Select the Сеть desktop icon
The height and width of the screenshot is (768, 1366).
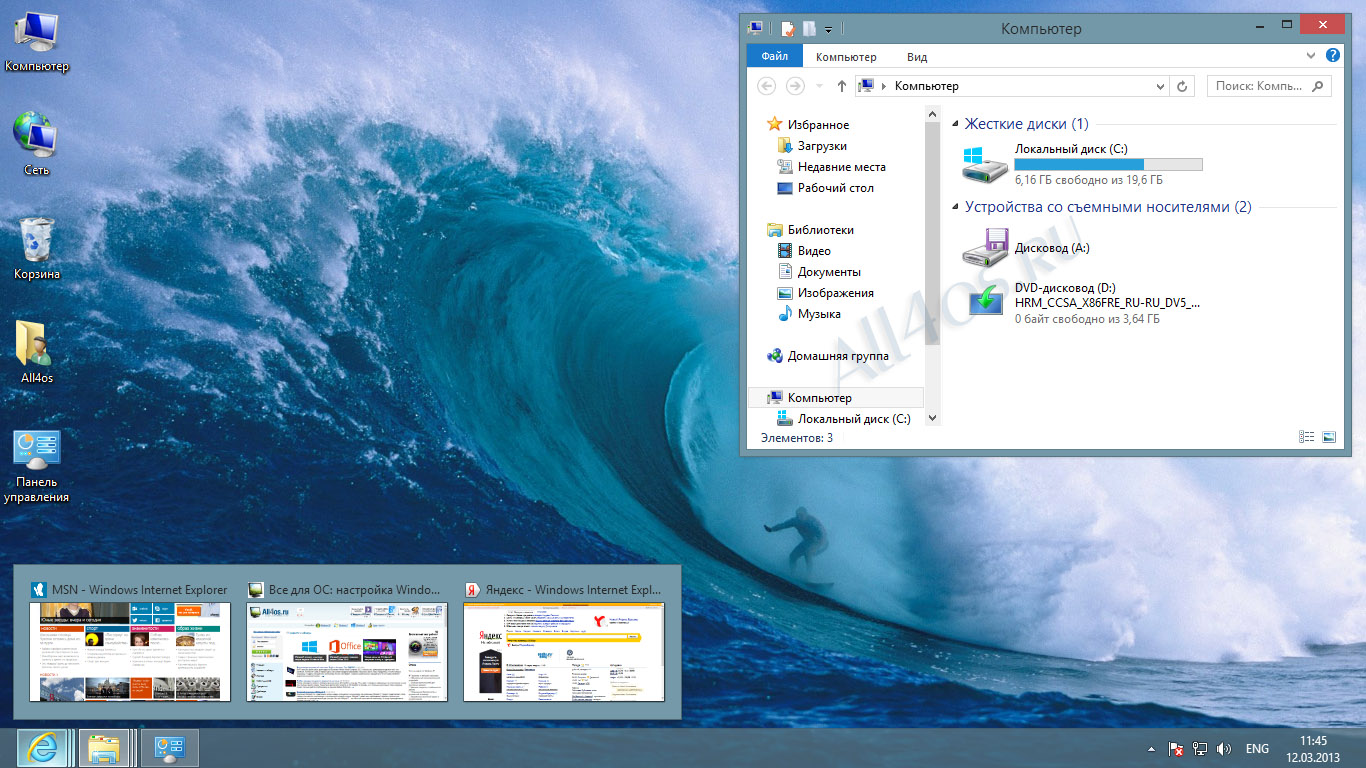click(x=37, y=144)
